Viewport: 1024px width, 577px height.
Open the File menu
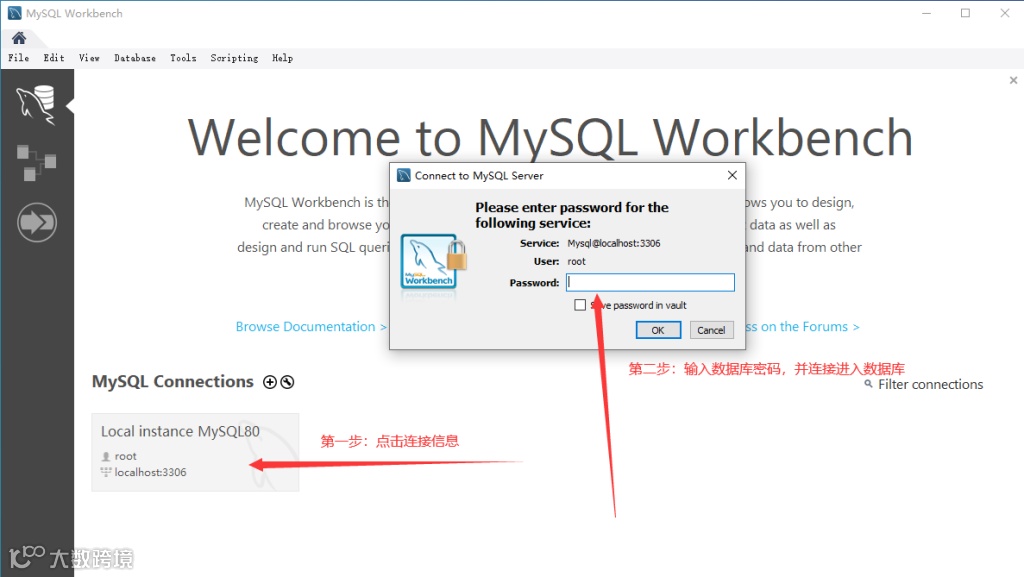point(19,58)
